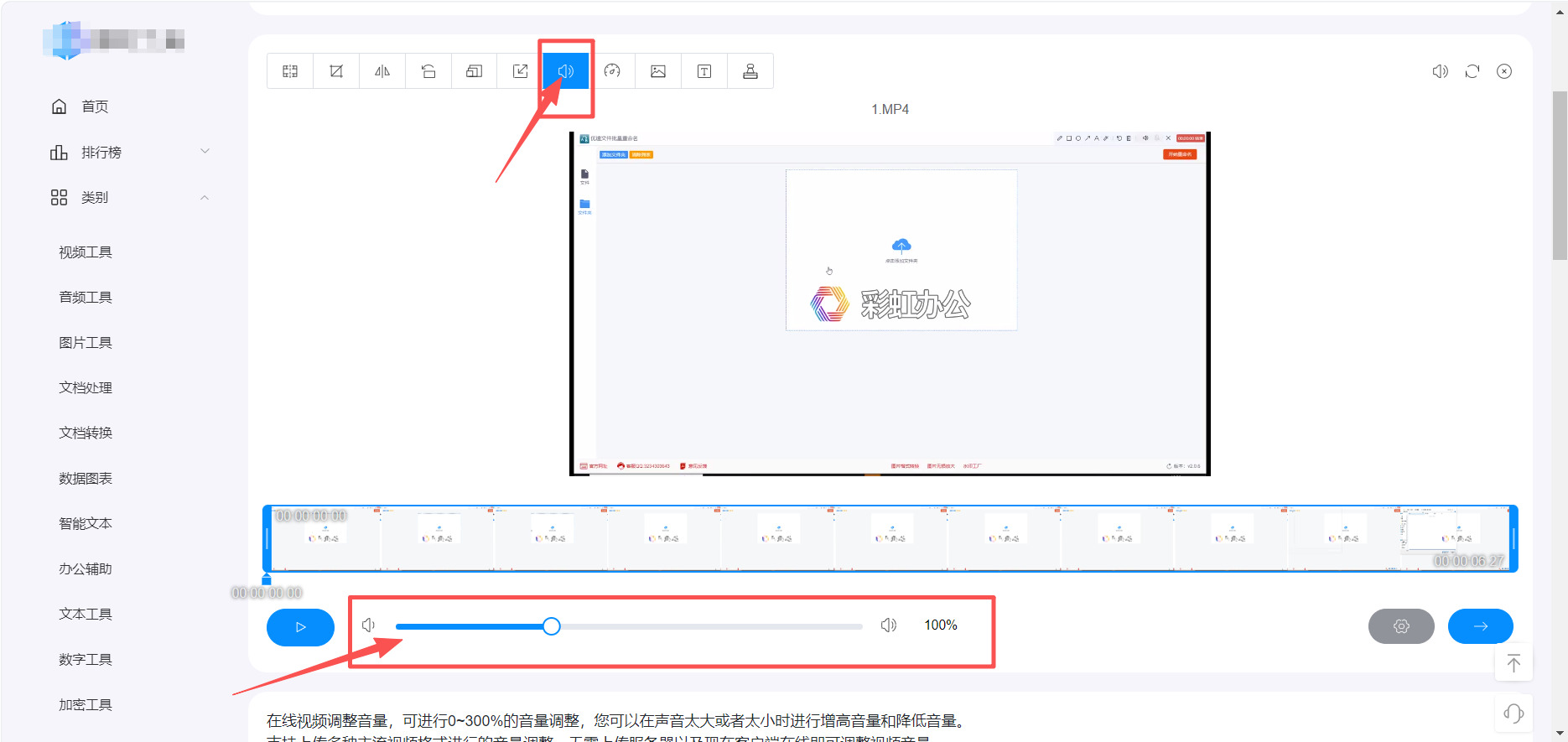The height and width of the screenshot is (742, 1568).
Task: Click the timeline playhead marker
Action: 267,579
